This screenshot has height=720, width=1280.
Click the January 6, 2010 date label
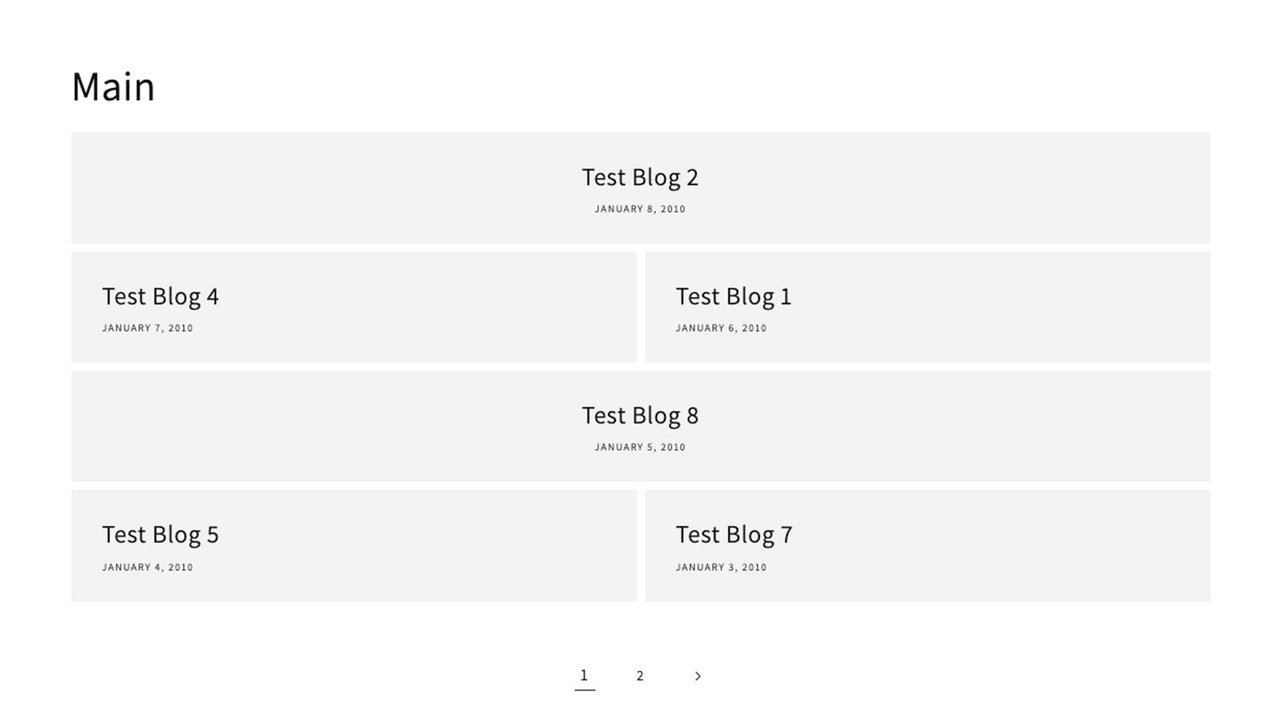click(721, 327)
